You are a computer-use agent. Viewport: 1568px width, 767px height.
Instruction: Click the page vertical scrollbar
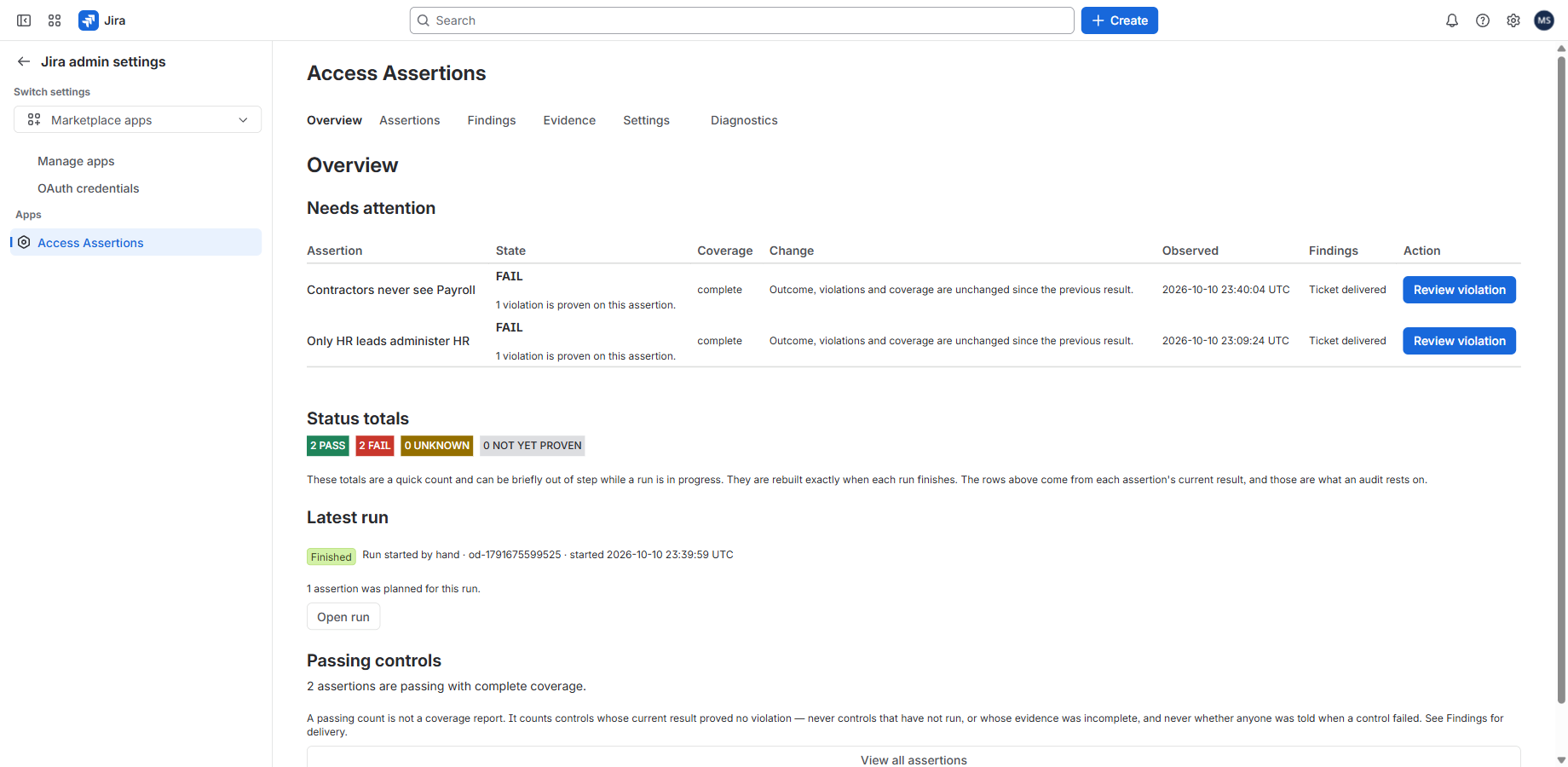tap(1561, 379)
